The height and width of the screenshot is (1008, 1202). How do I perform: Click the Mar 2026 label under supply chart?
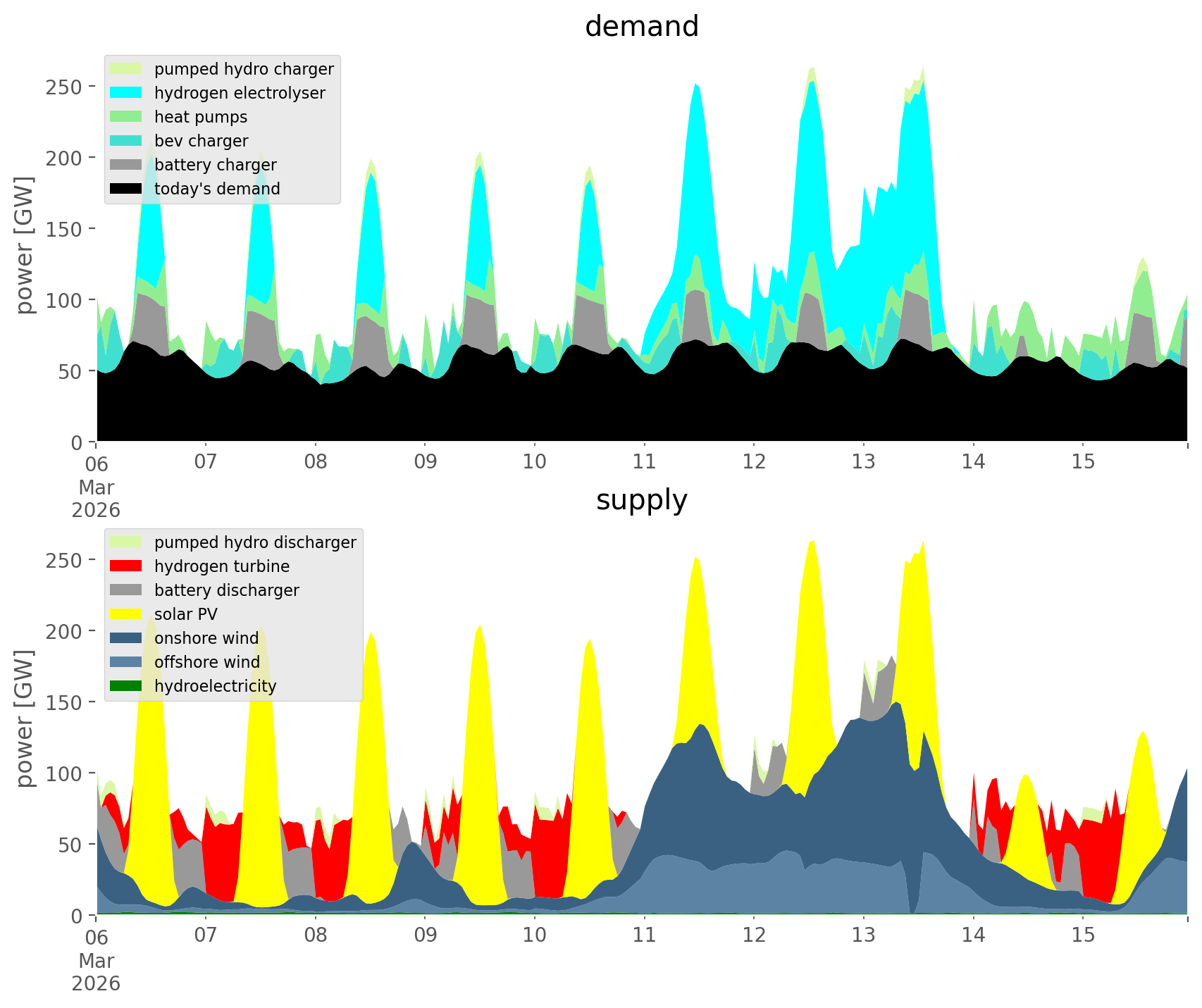96,972
